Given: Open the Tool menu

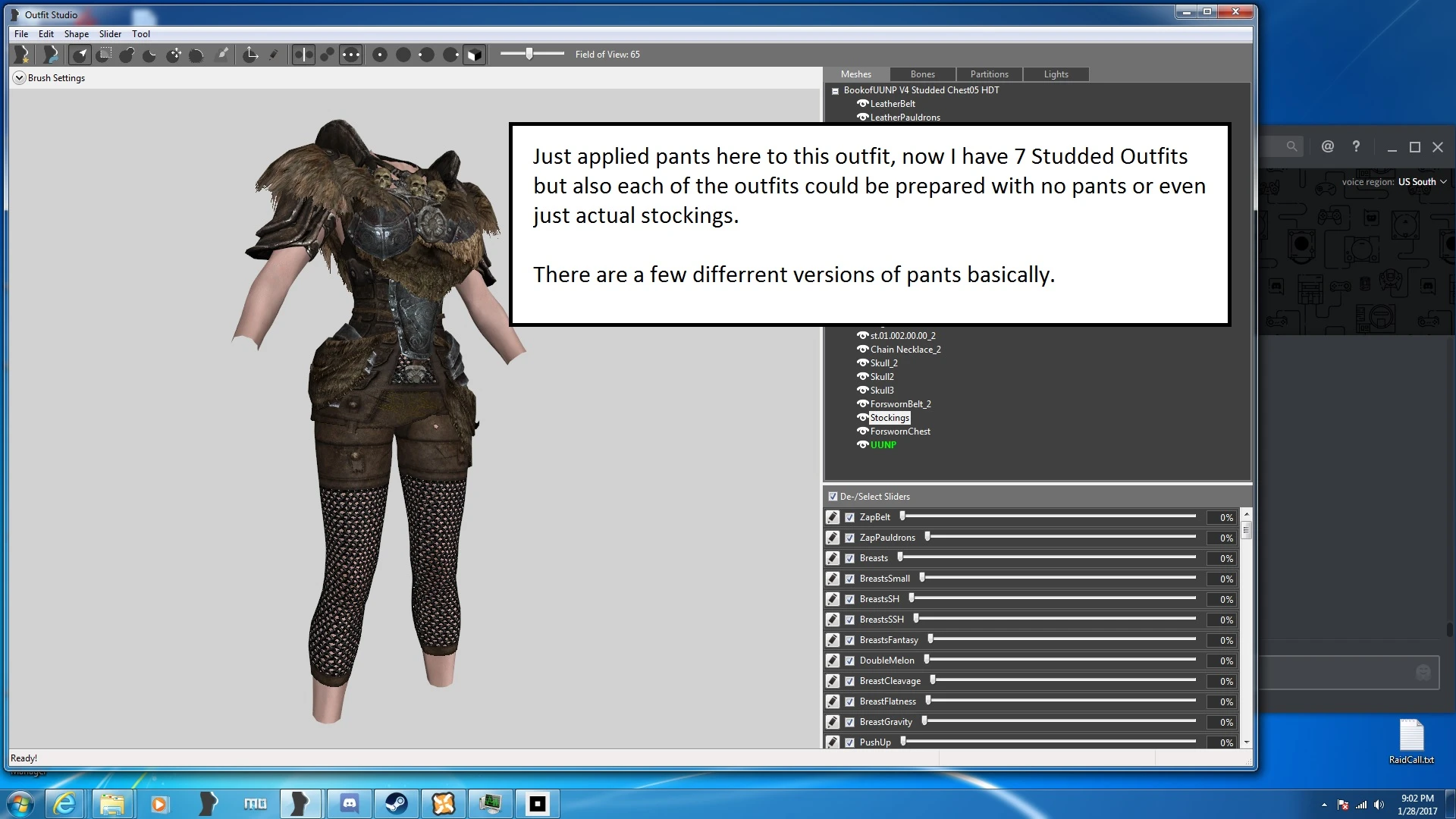Looking at the screenshot, I should 141,34.
